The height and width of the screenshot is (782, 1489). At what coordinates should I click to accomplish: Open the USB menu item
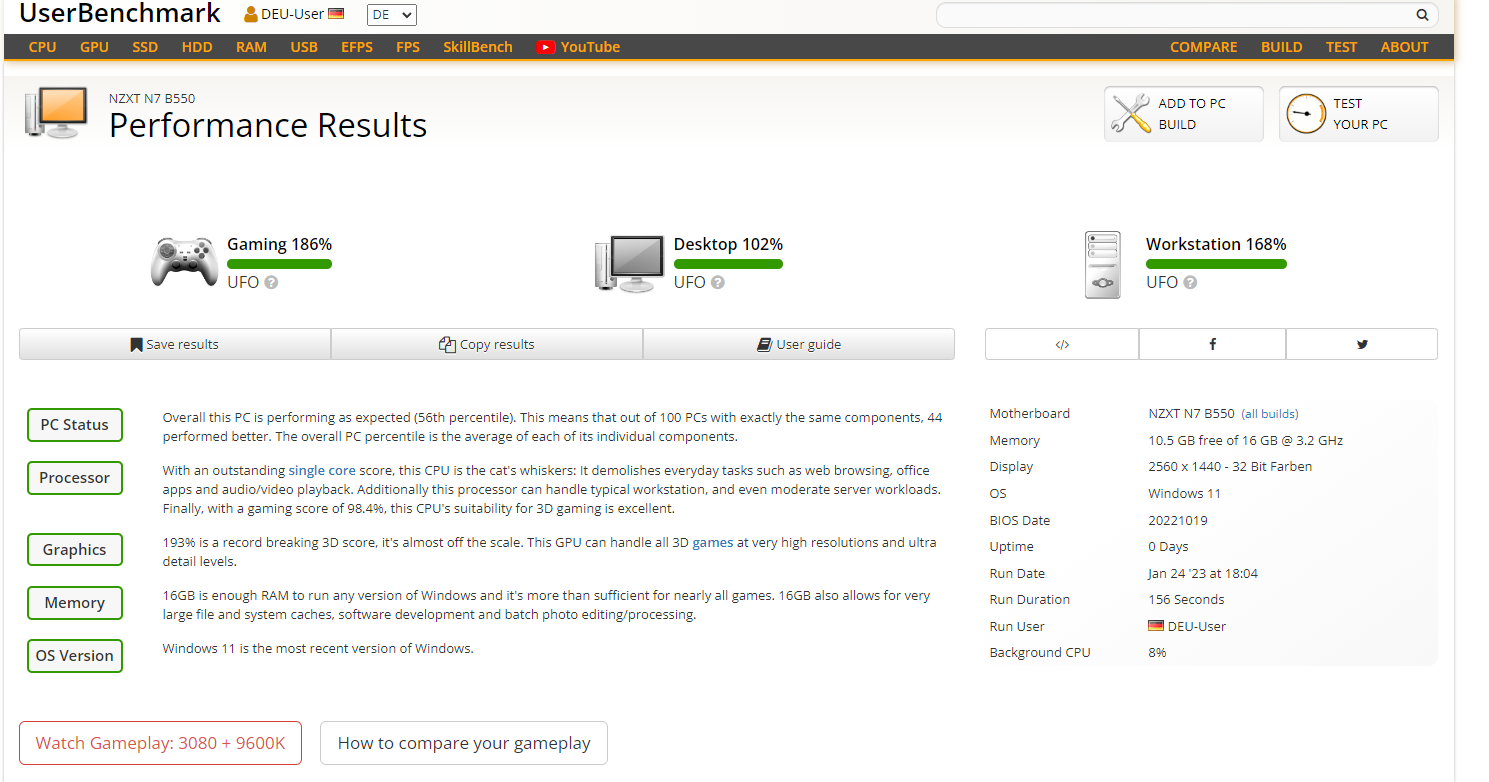(304, 47)
